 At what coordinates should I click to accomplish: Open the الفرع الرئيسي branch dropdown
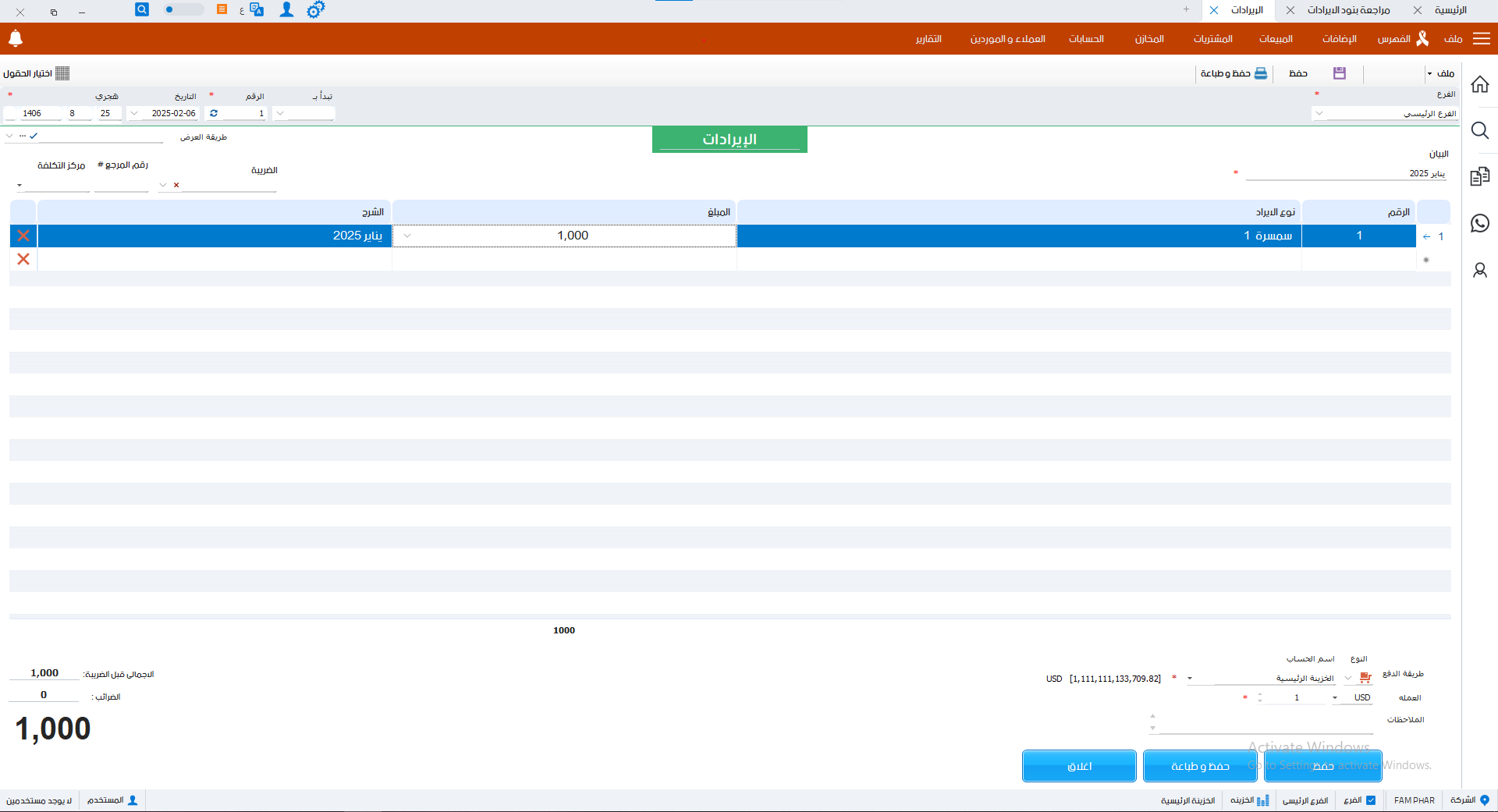coord(1319,114)
